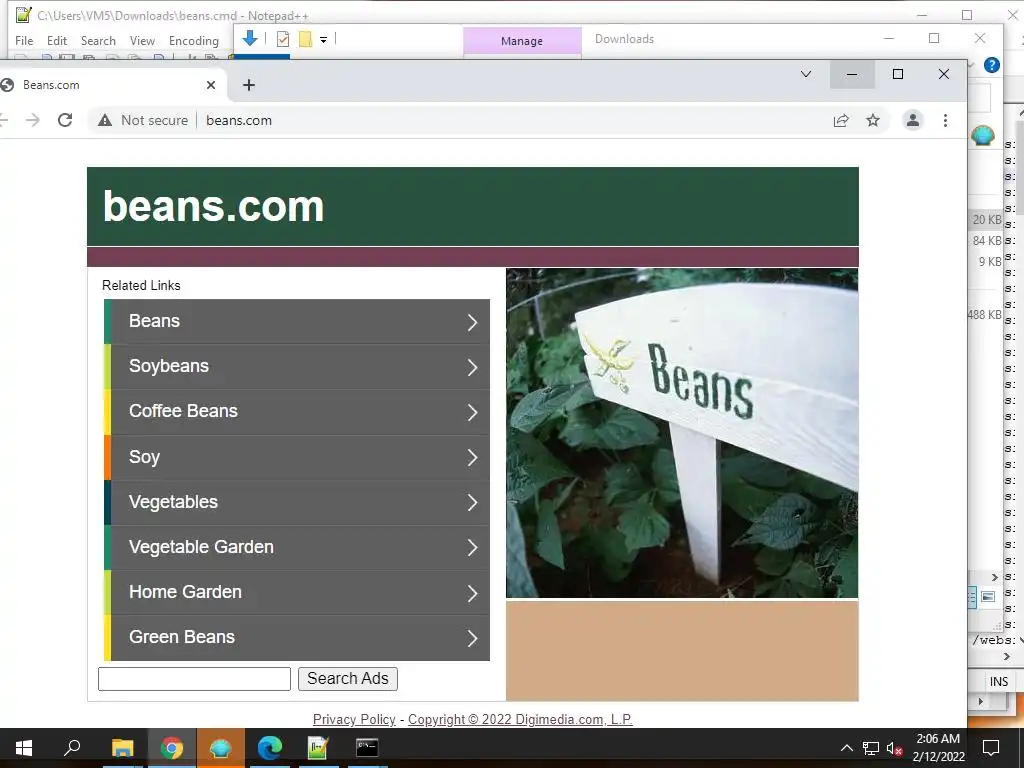Open the Explorer help question mark icon
Image resolution: width=1024 pixels, height=768 pixels.
[991, 65]
